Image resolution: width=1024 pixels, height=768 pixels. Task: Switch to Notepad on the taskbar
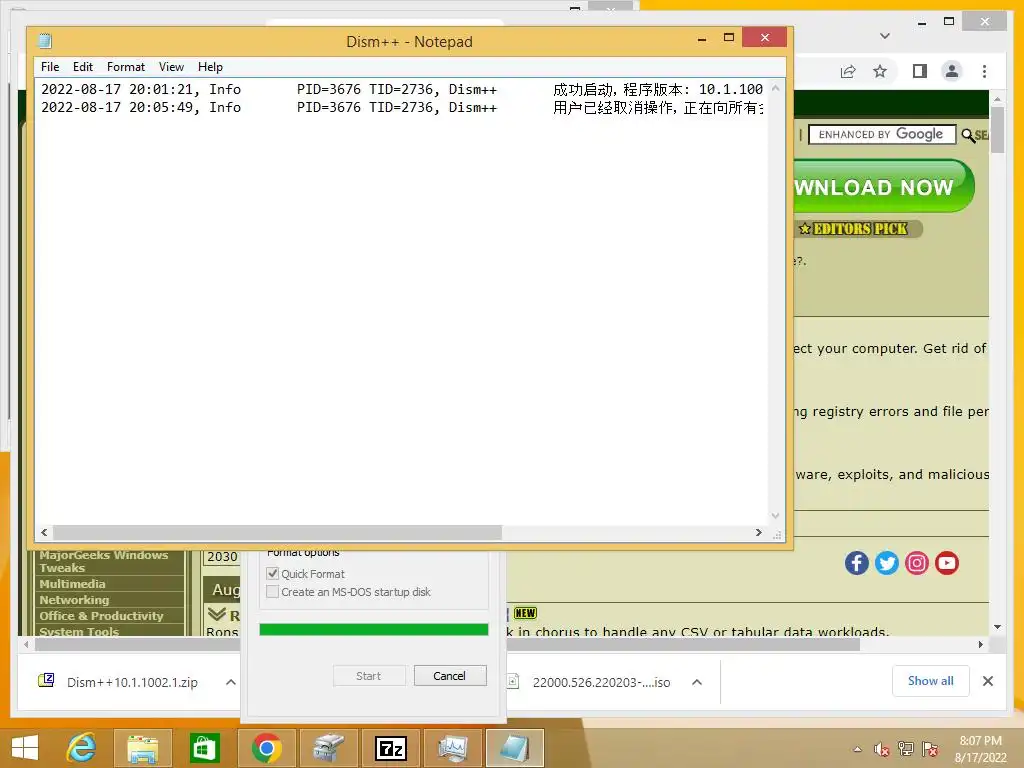(515, 748)
